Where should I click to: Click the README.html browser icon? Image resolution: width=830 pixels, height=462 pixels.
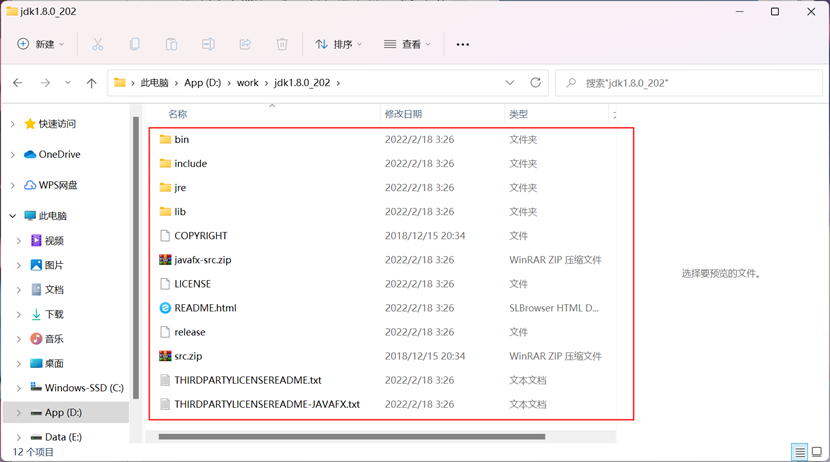tap(165, 308)
